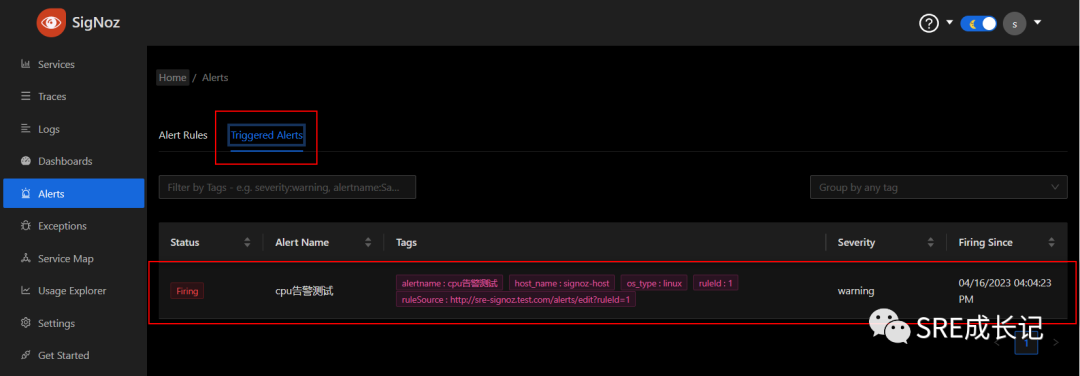Image resolution: width=1080 pixels, height=376 pixels.
Task: Sort by Firing Since column header
Action: pyautogui.click(x=1007, y=242)
